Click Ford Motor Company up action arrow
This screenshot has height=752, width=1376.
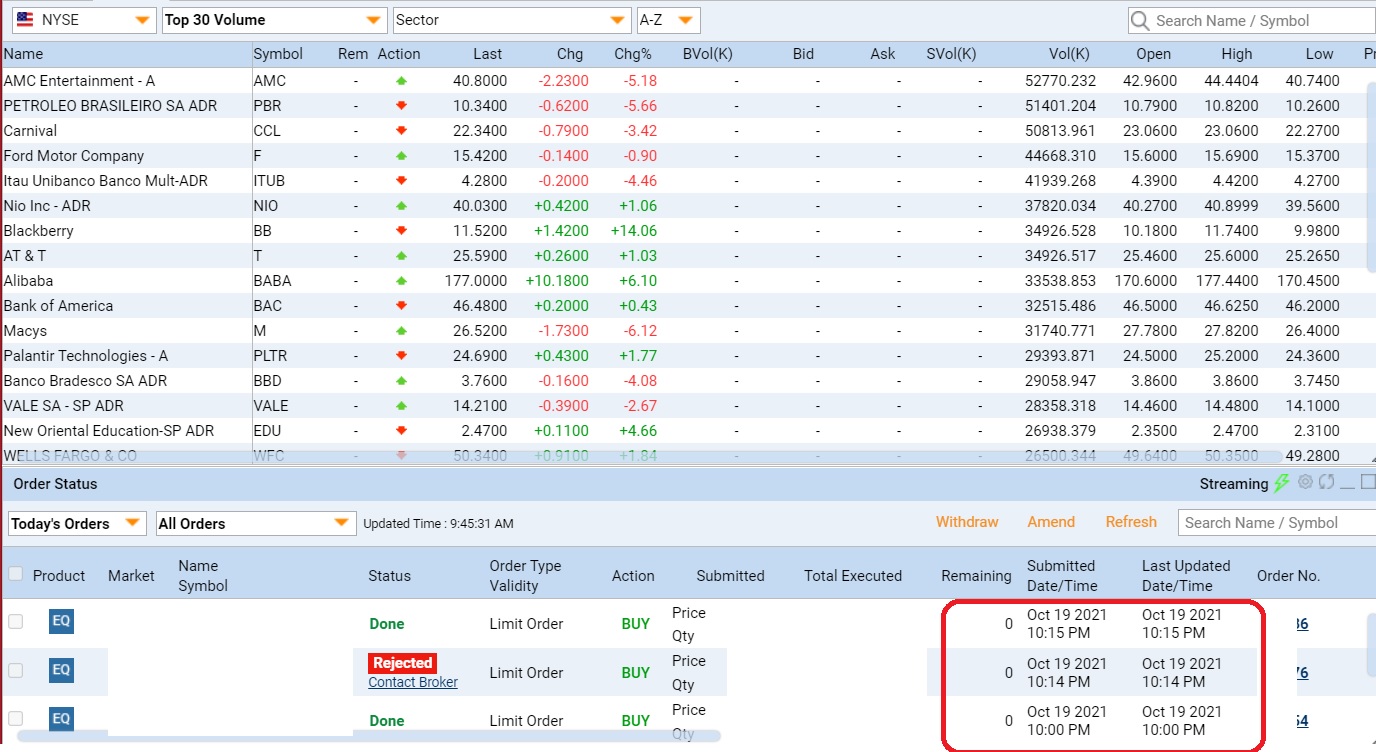(402, 156)
